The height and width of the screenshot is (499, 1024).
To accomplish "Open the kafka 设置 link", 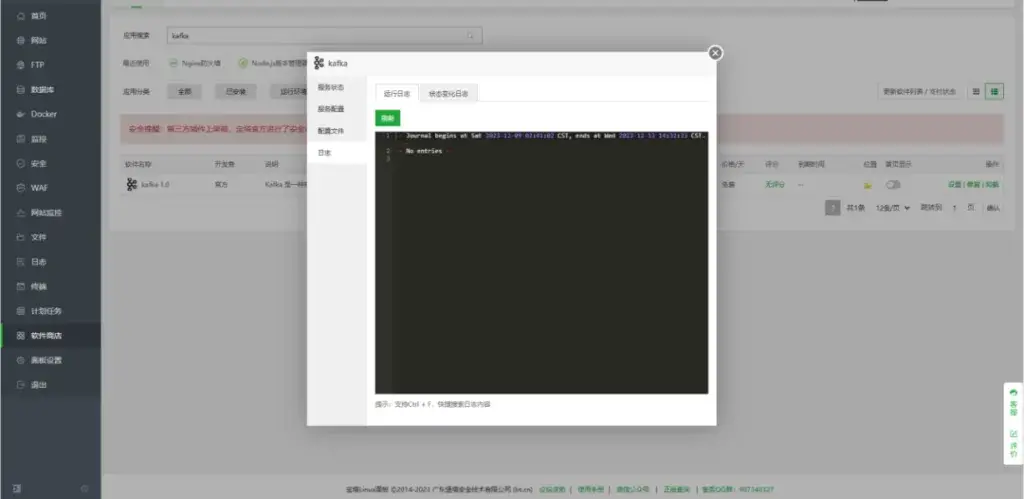I will (x=954, y=185).
